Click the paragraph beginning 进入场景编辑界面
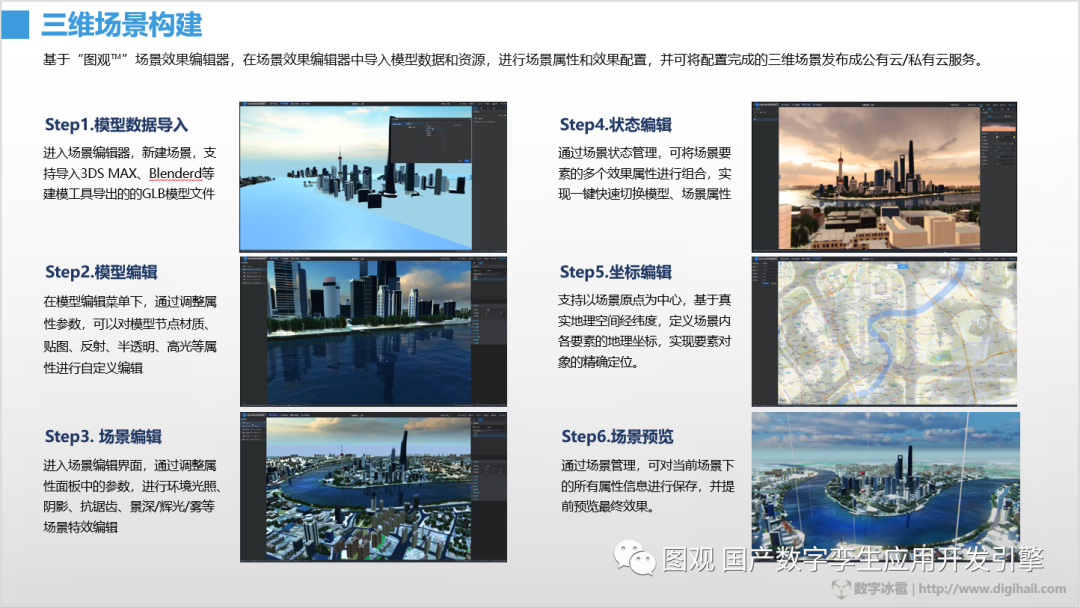The height and width of the screenshot is (608, 1080). [x=132, y=496]
